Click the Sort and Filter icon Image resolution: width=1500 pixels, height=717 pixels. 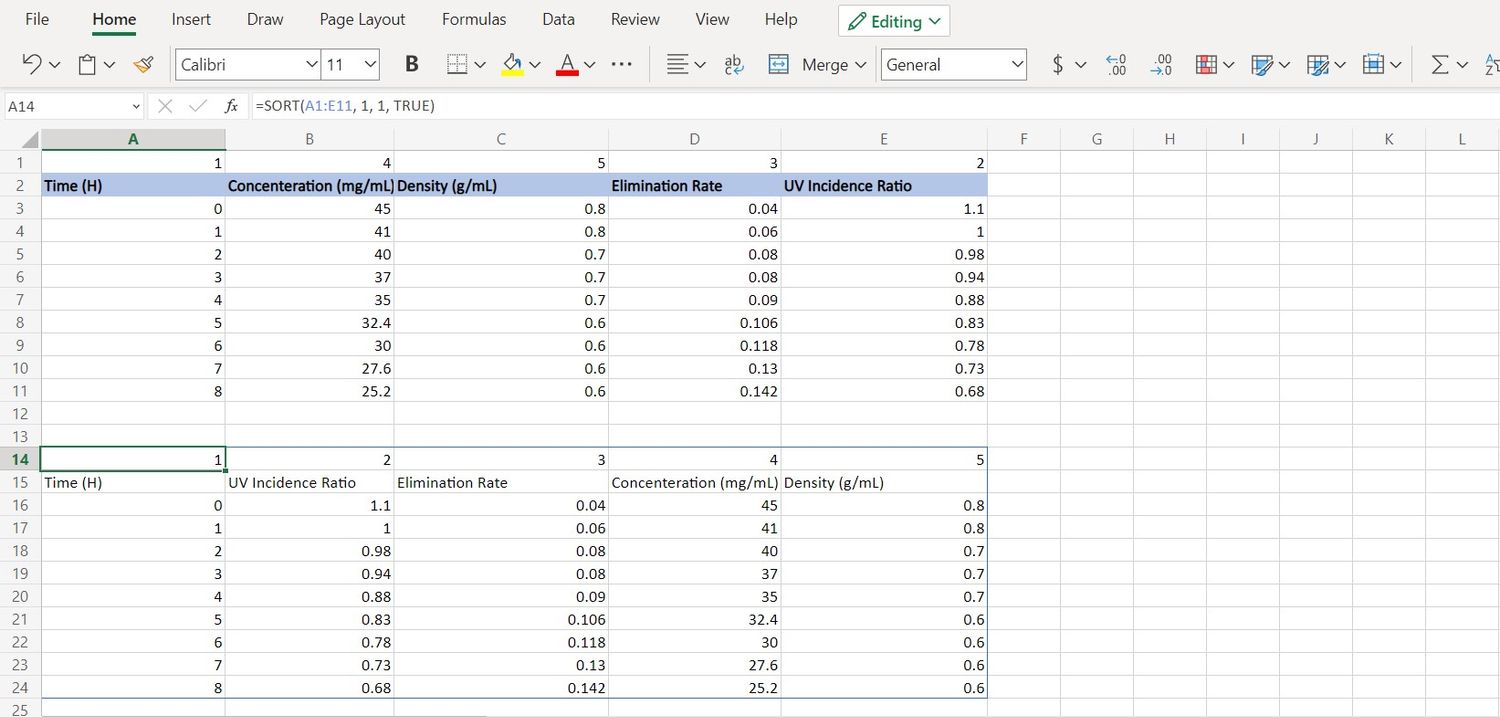tap(1491, 64)
